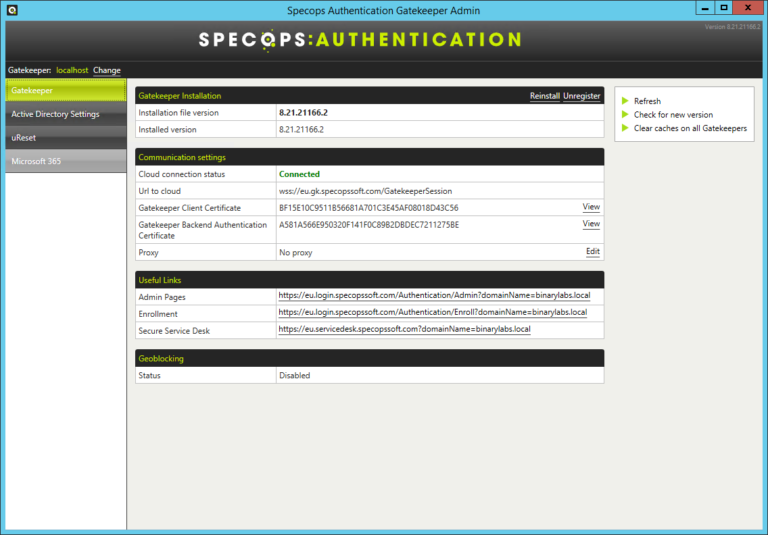Click the Change gatekeeper link
The image size is (768, 535).
tap(107, 70)
